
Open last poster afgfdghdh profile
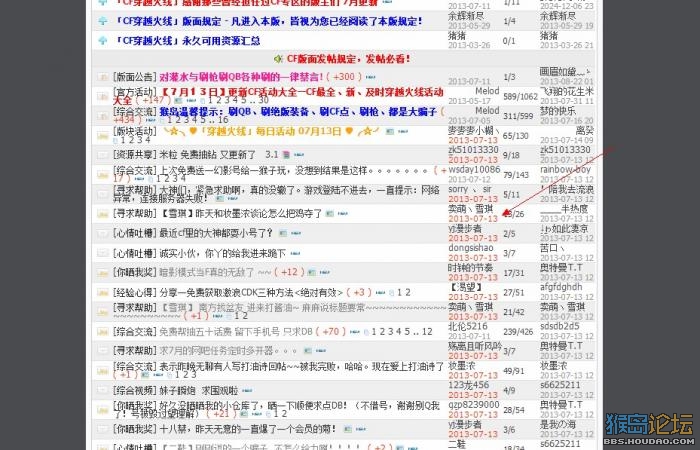pos(561,287)
